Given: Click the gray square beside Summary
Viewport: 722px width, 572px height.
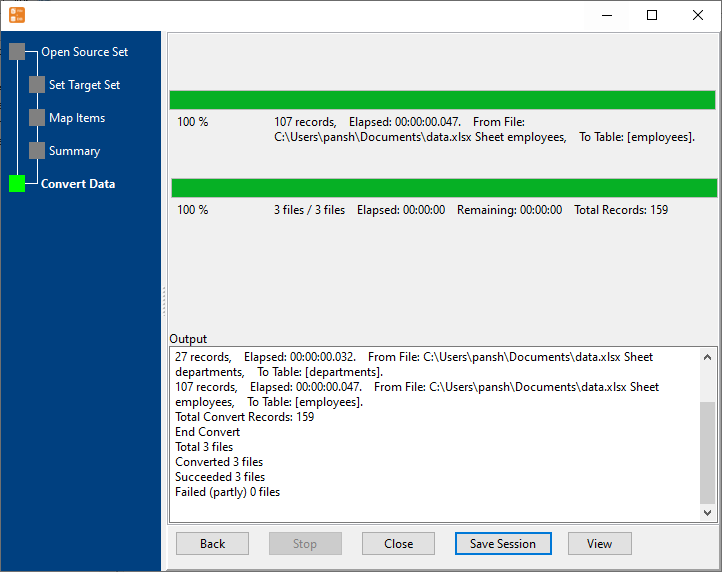Looking at the screenshot, I should (37, 151).
